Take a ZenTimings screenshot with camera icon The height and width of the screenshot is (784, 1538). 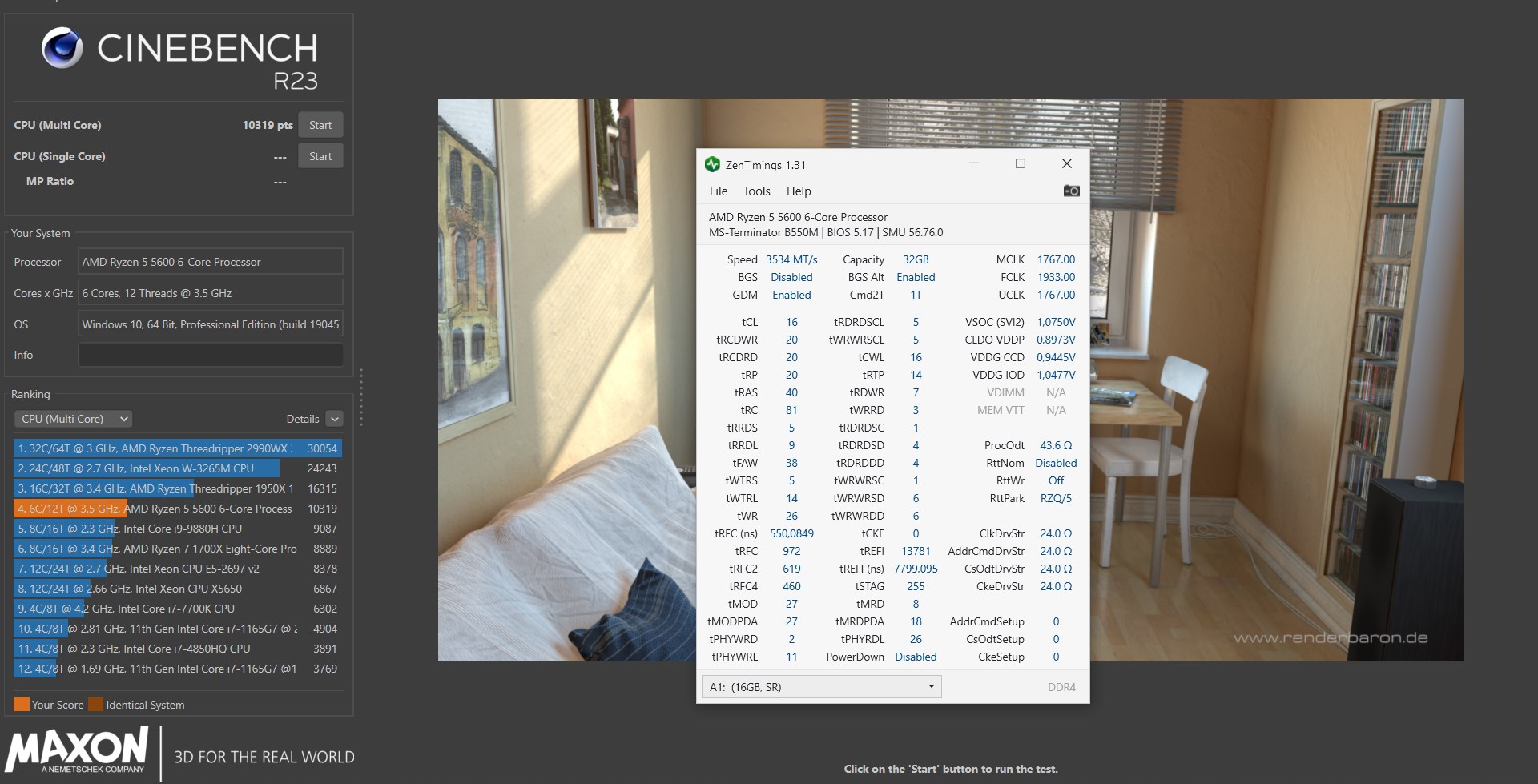[1071, 191]
